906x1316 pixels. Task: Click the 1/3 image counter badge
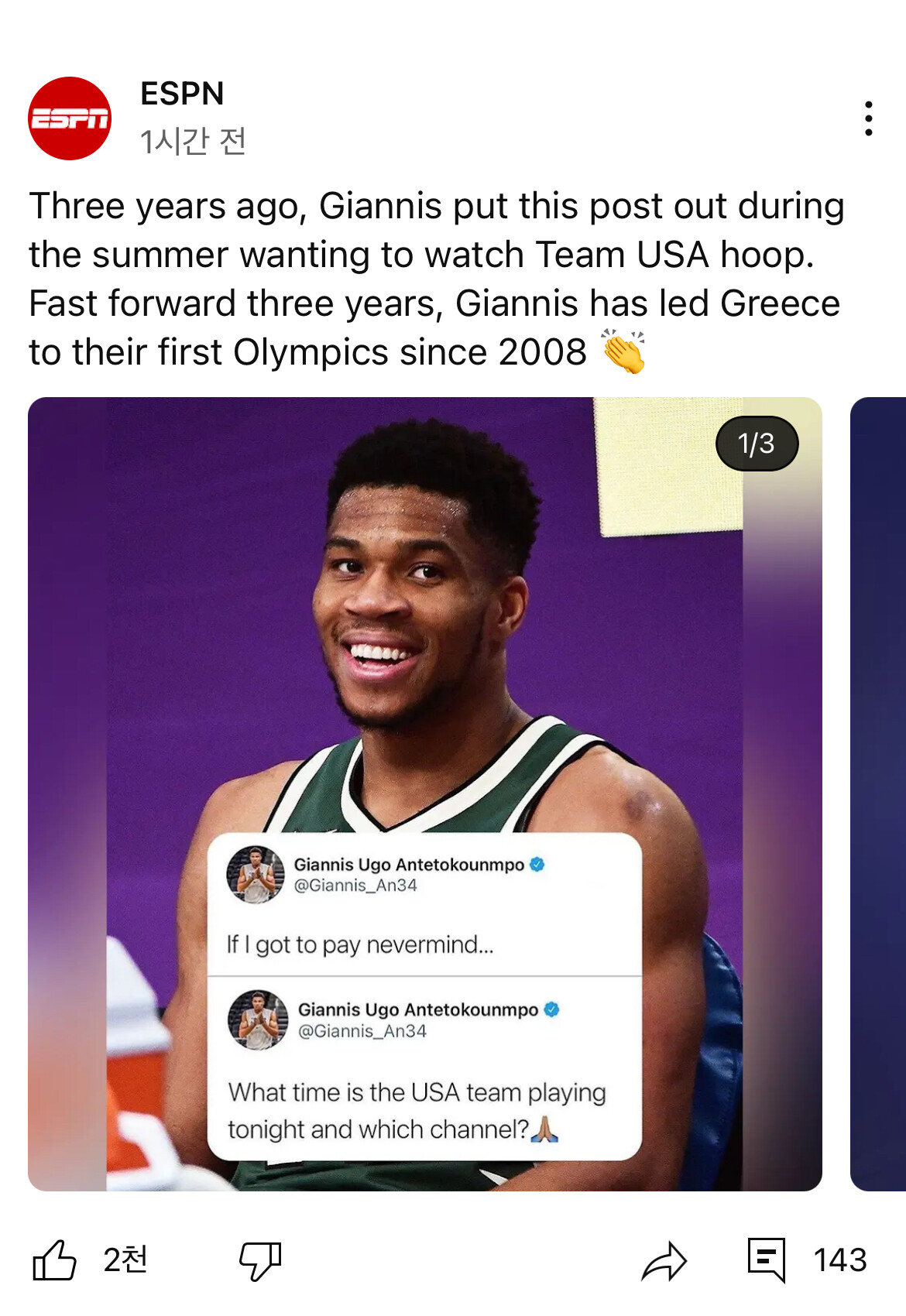(x=757, y=444)
